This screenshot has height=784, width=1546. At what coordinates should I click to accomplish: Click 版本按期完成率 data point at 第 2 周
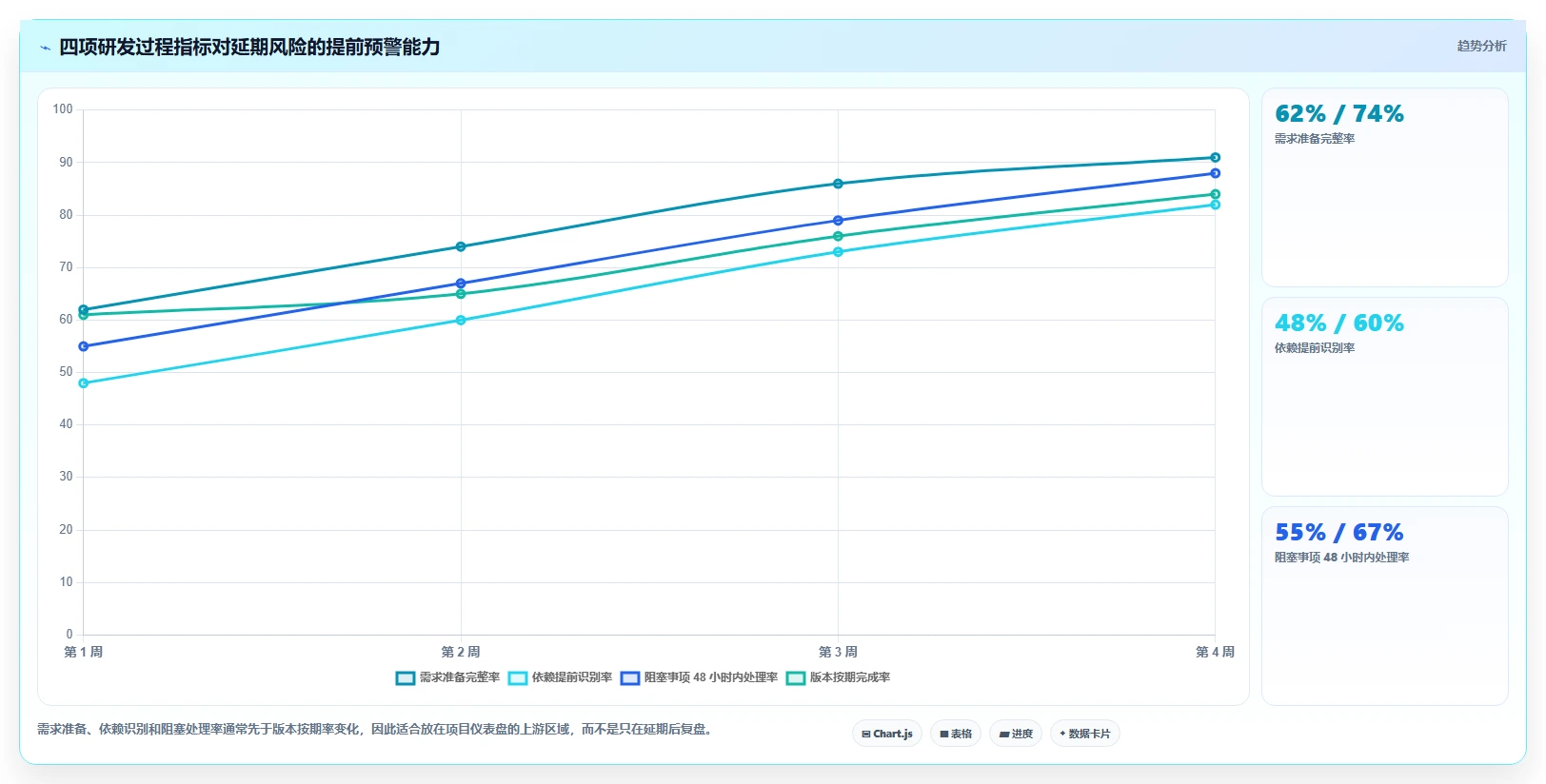(x=461, y=294)
